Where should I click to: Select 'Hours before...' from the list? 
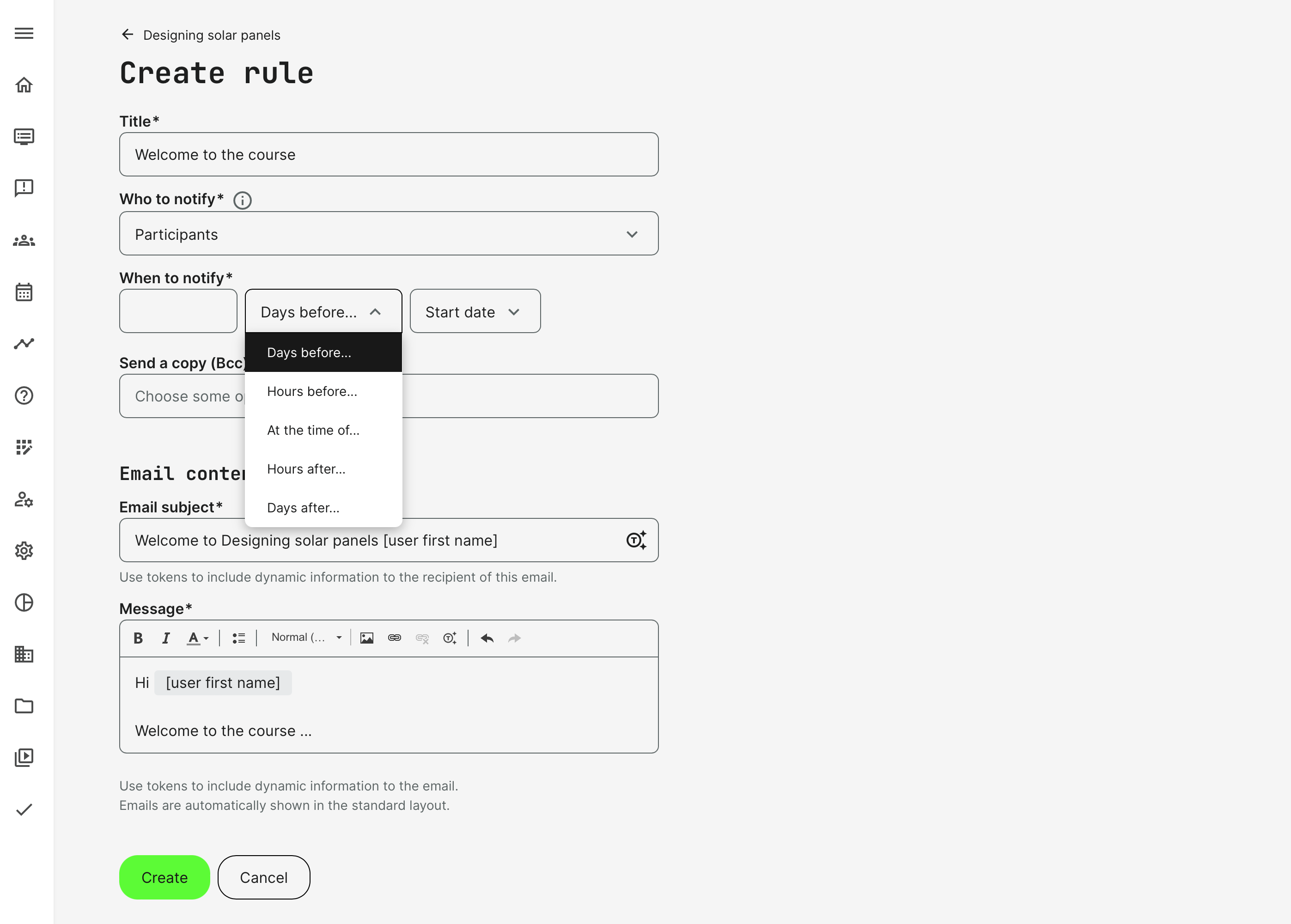[312, 391]
